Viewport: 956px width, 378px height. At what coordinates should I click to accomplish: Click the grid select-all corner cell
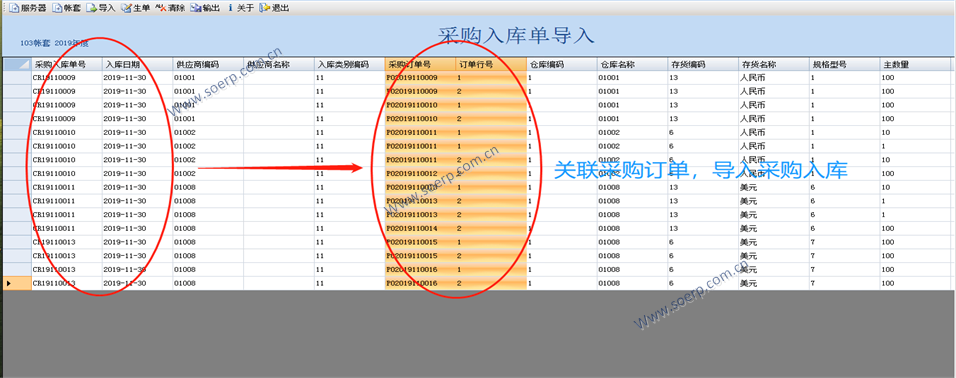tap(17, 64)
